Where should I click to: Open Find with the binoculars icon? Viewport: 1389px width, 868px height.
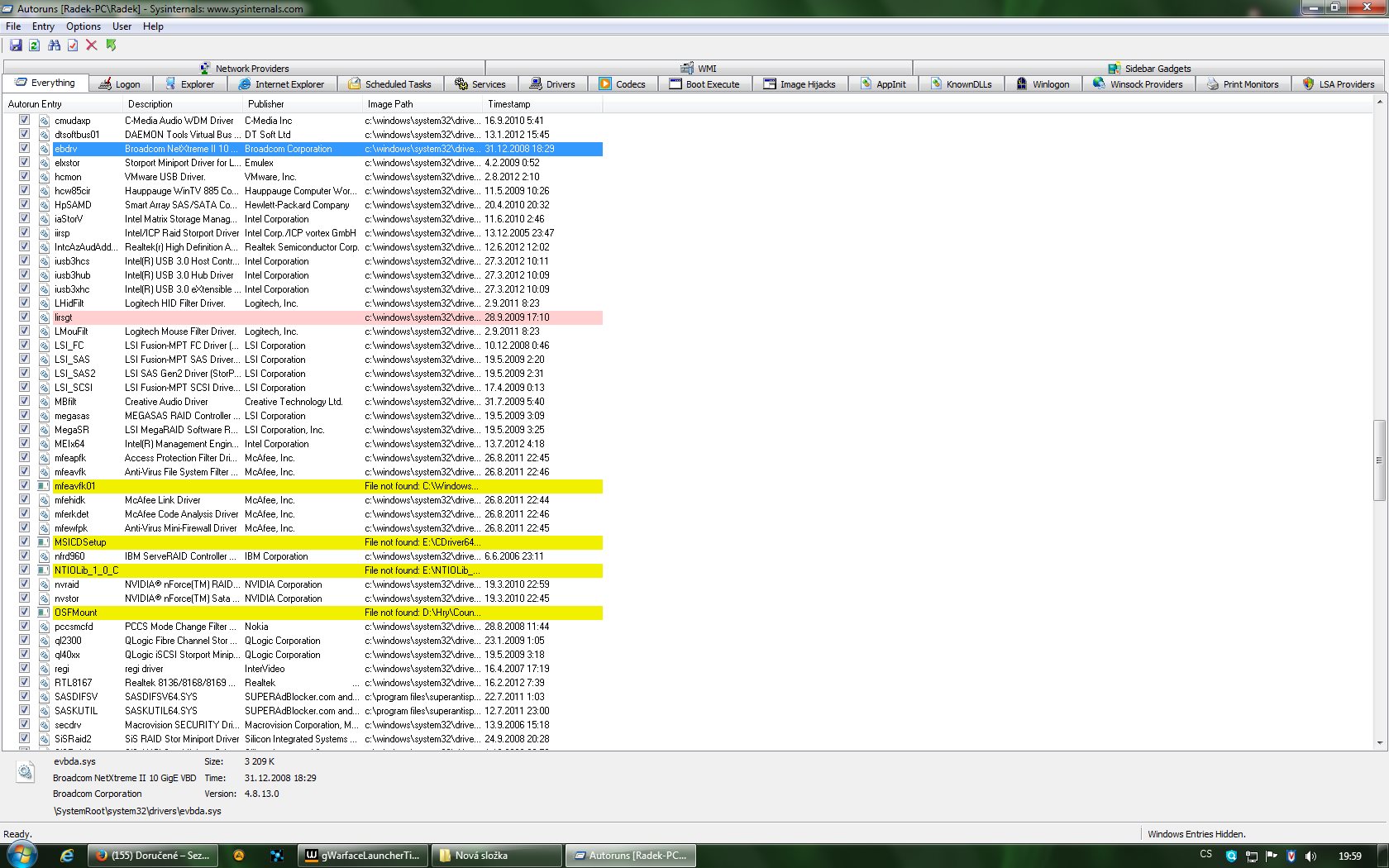(54, 45)
